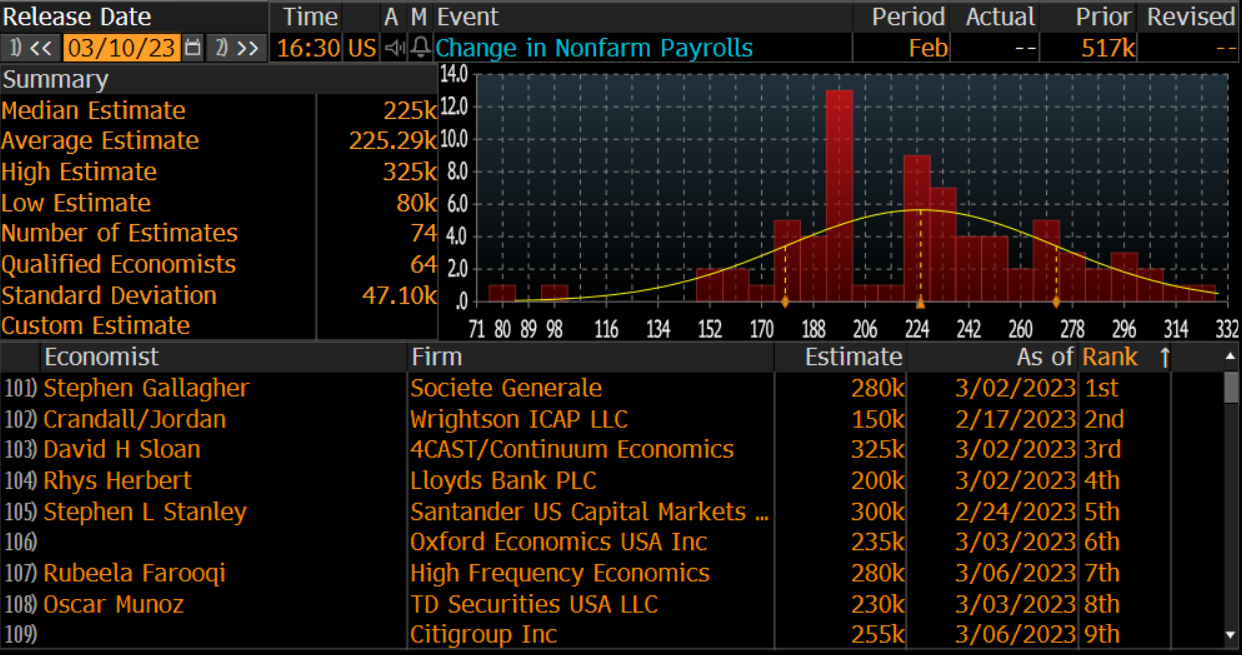The image size is (1242, 655).
Task: Click the Standard Deviation value 47.10k
Action: point(400,295)
